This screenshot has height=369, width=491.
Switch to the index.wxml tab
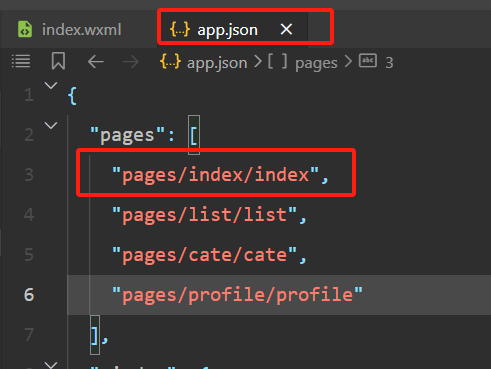coord(70,30)
